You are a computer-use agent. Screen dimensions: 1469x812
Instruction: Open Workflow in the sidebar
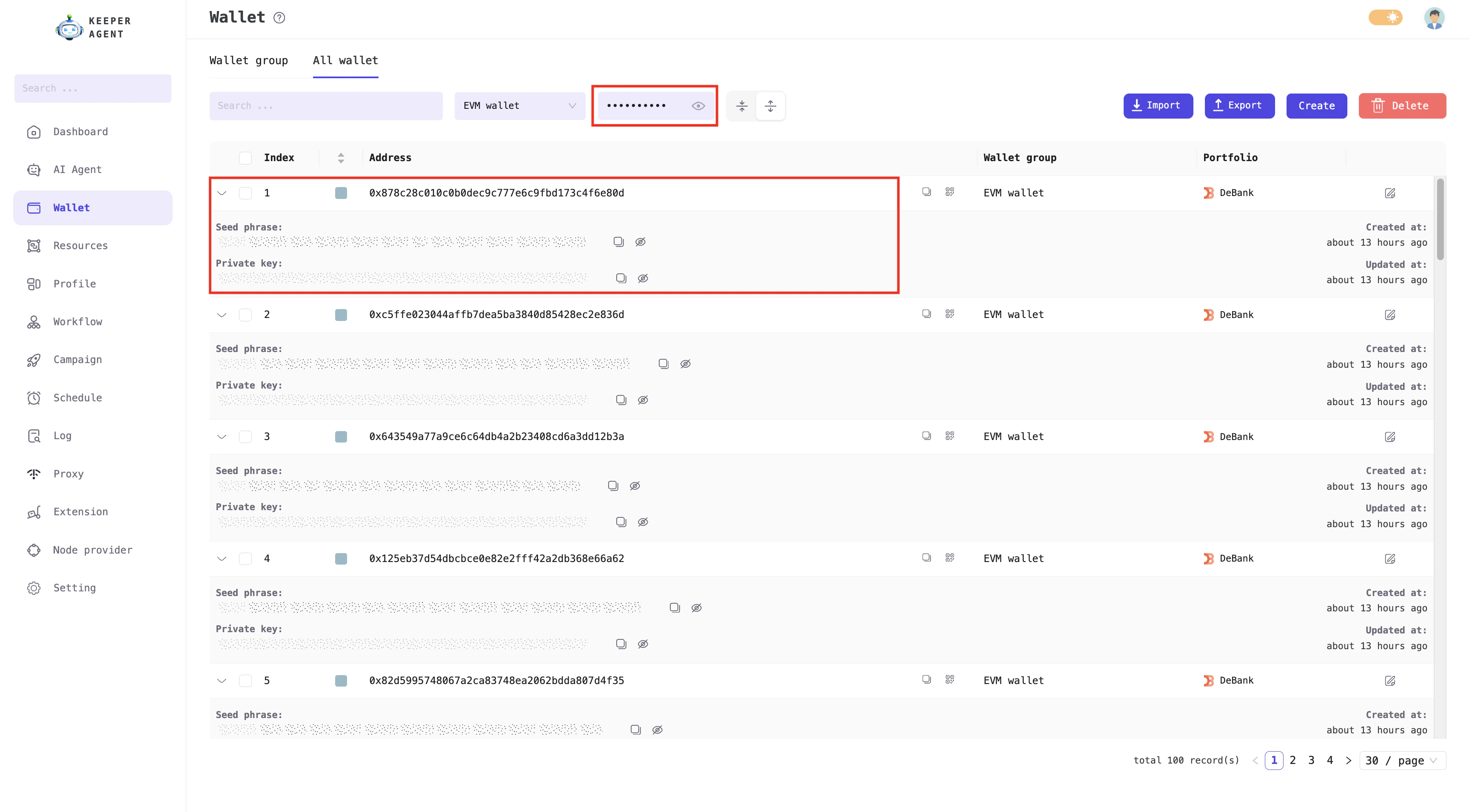(x=77, y=321)
